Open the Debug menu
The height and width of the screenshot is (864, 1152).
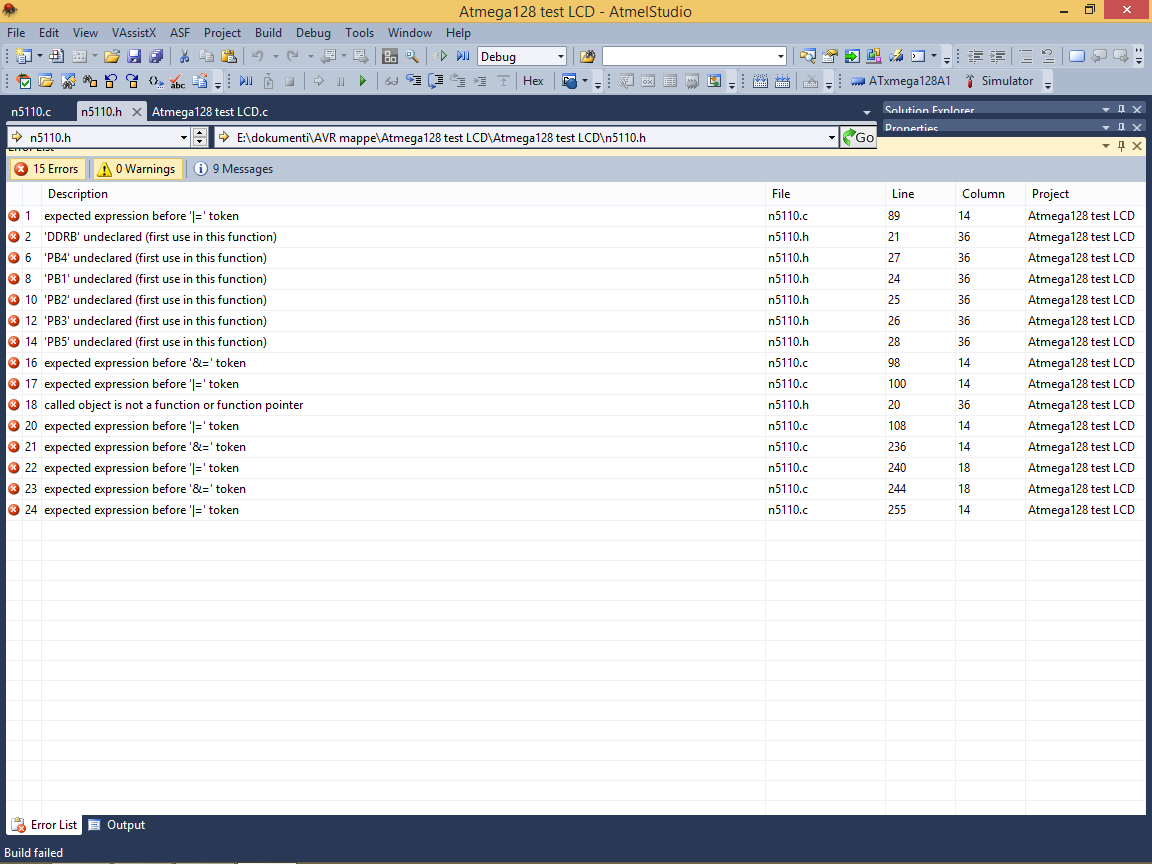[313, 33]
